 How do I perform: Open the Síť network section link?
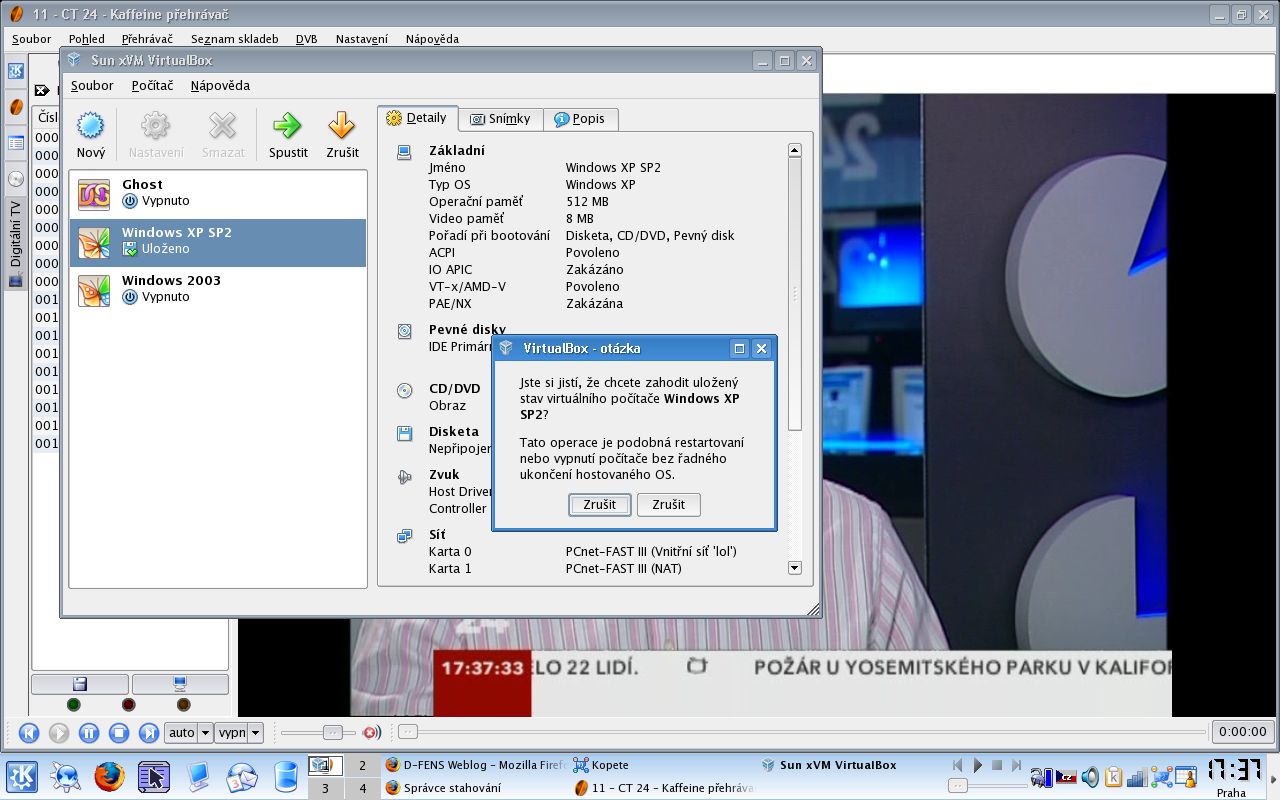coord(437,535)
